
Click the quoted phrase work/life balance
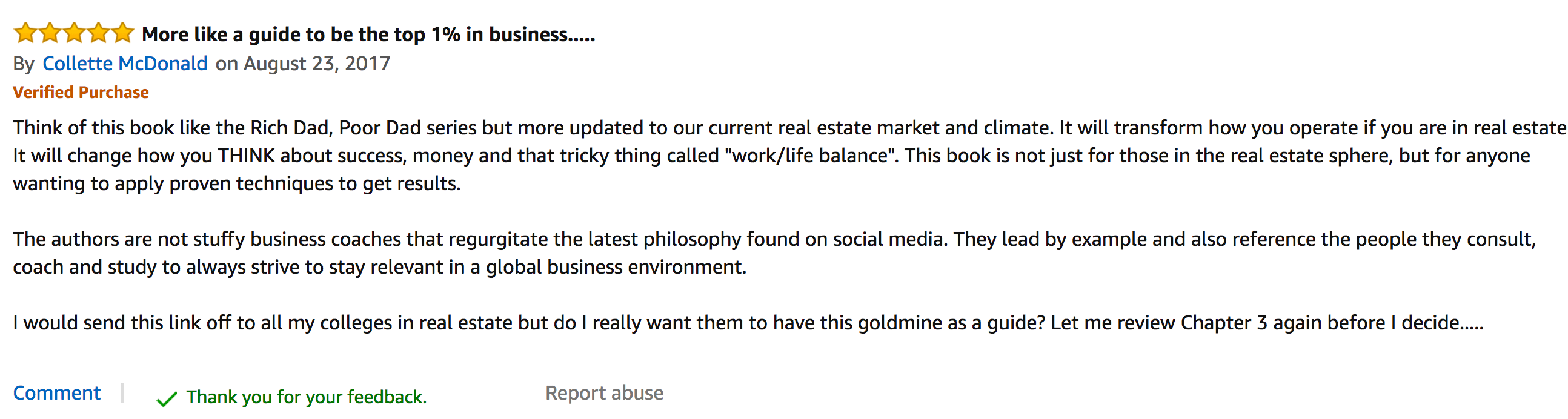click(810, 156)
